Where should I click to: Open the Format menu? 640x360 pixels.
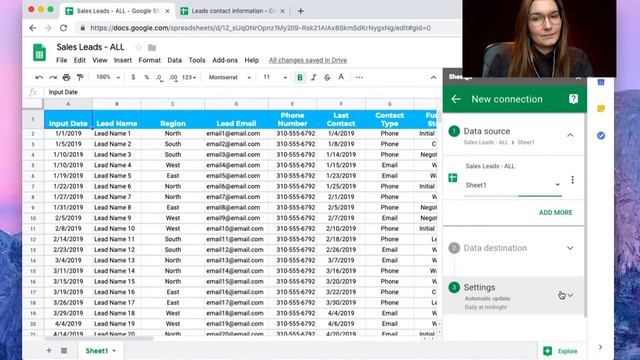pos(149,60)
